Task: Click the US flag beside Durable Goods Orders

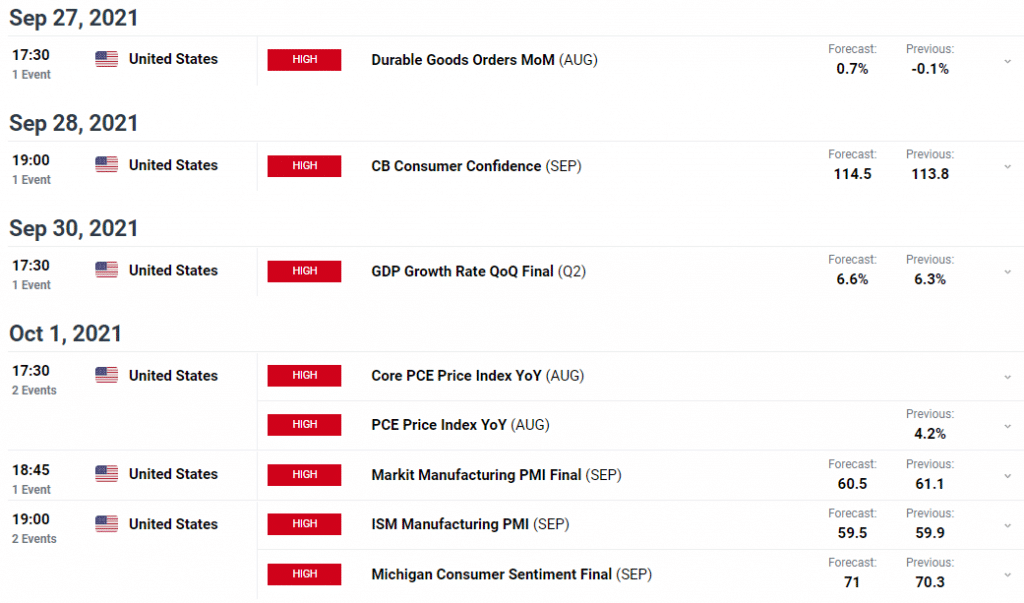Action: [106, 59]
